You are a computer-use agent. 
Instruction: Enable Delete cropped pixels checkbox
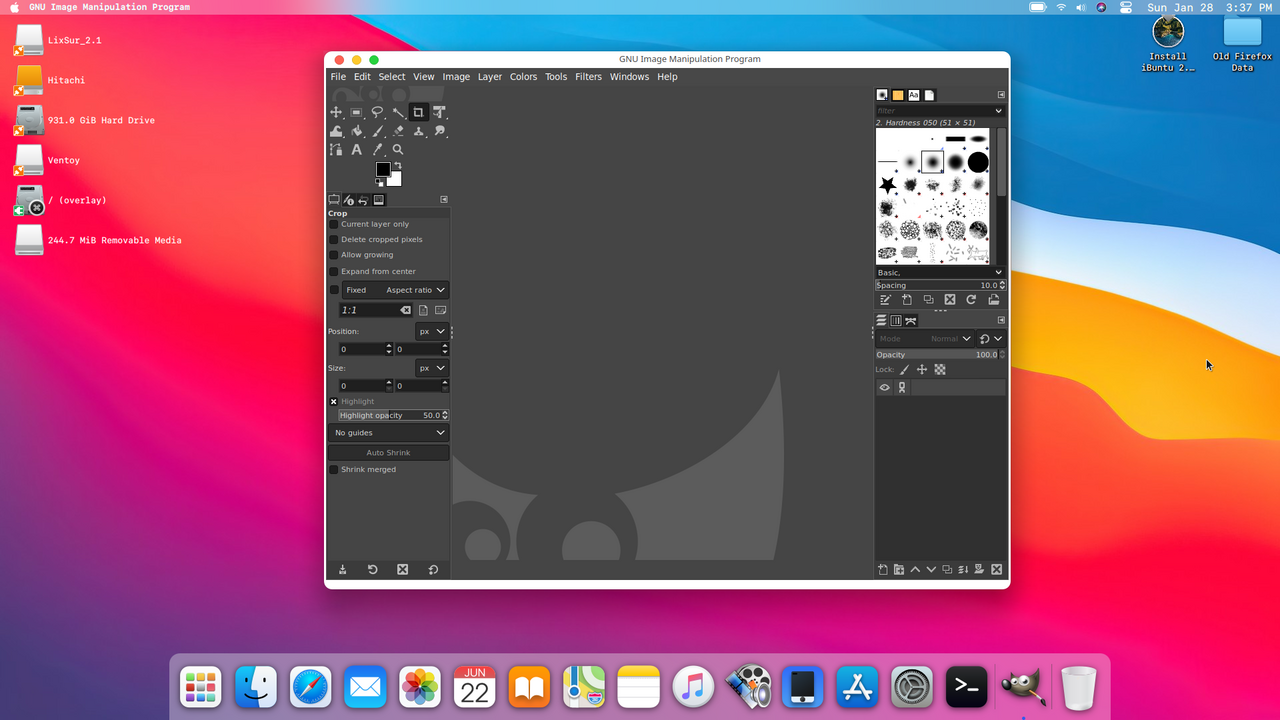pyautogui.click(x=334, y=240)
